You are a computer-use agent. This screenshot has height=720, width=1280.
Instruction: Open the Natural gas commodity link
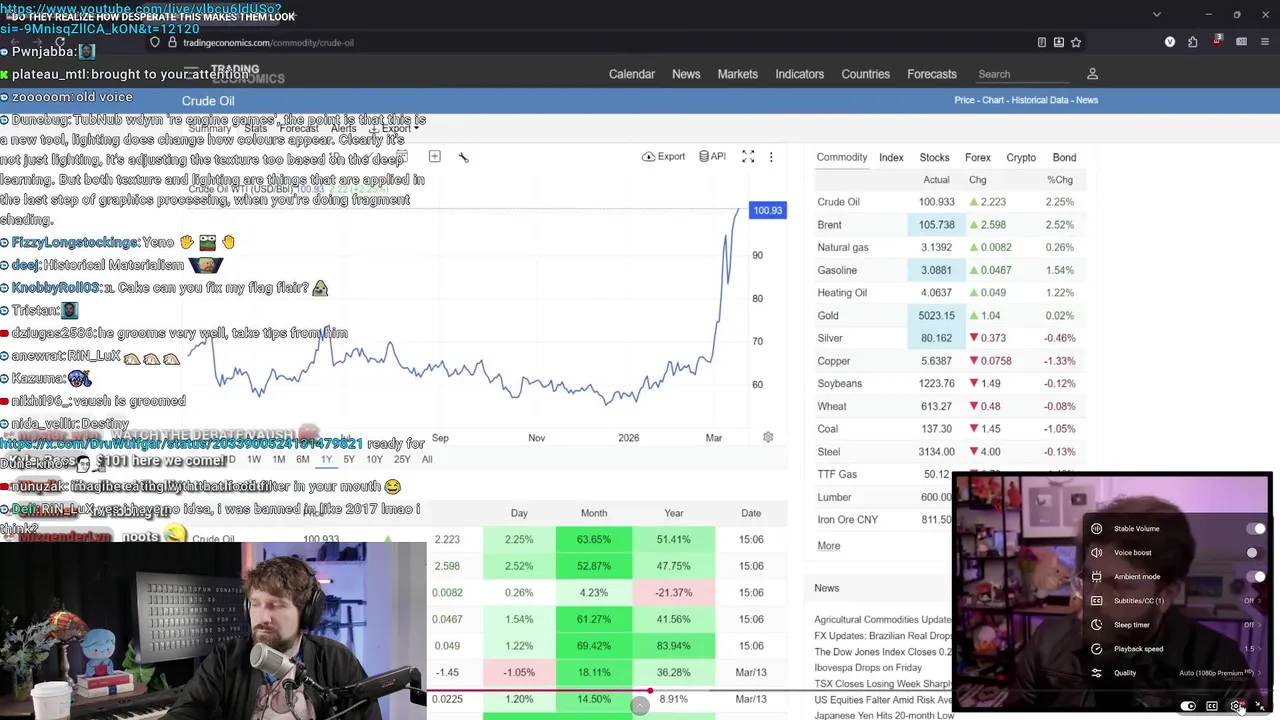click(x=843, y=247)
